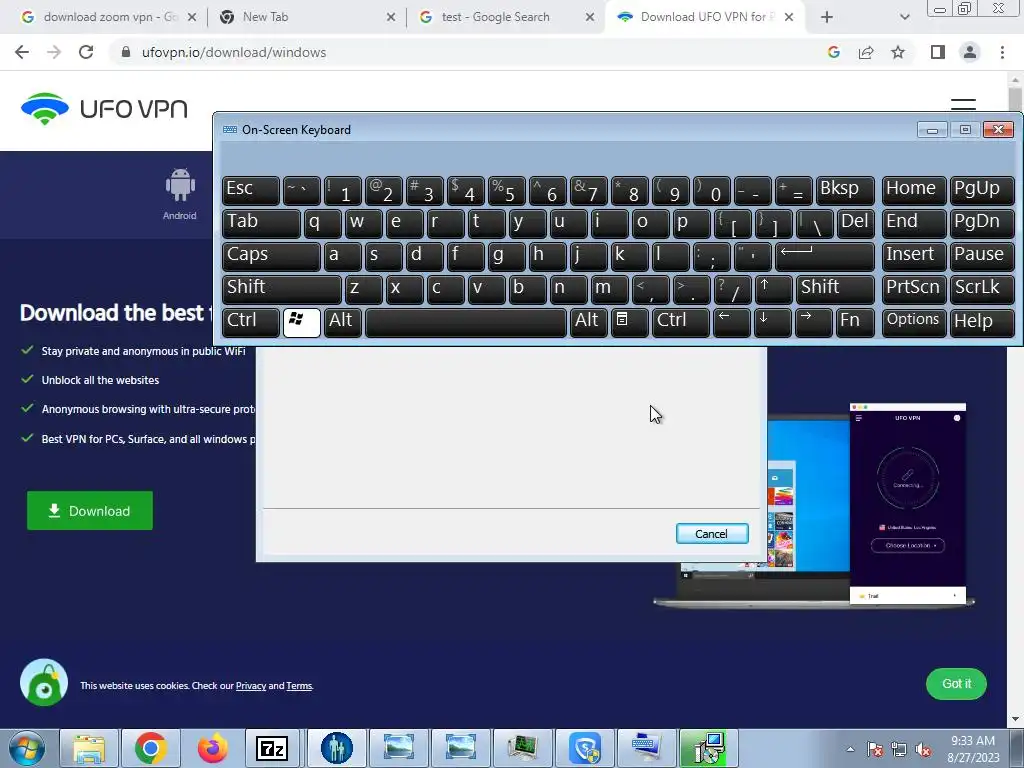Click the Bksp key on the keyboard
Screen dimensions: 1024x768
pos(845,191)
